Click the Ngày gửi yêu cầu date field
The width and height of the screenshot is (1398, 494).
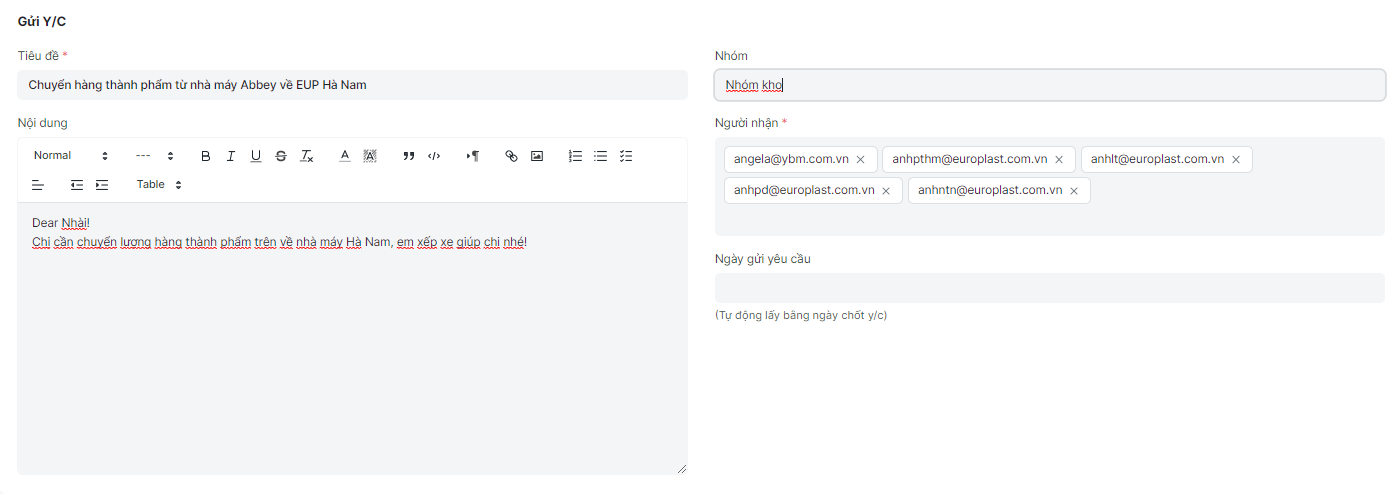[1049, 288]
